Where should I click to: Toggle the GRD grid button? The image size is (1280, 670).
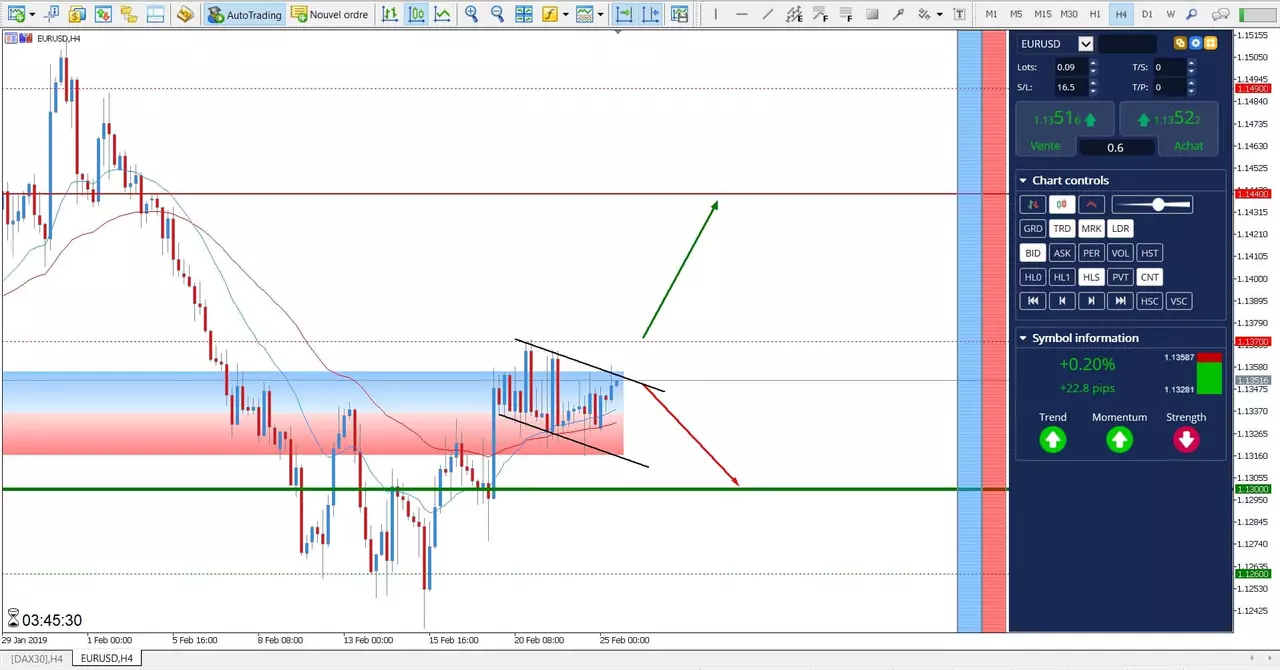coord(1033,229)
